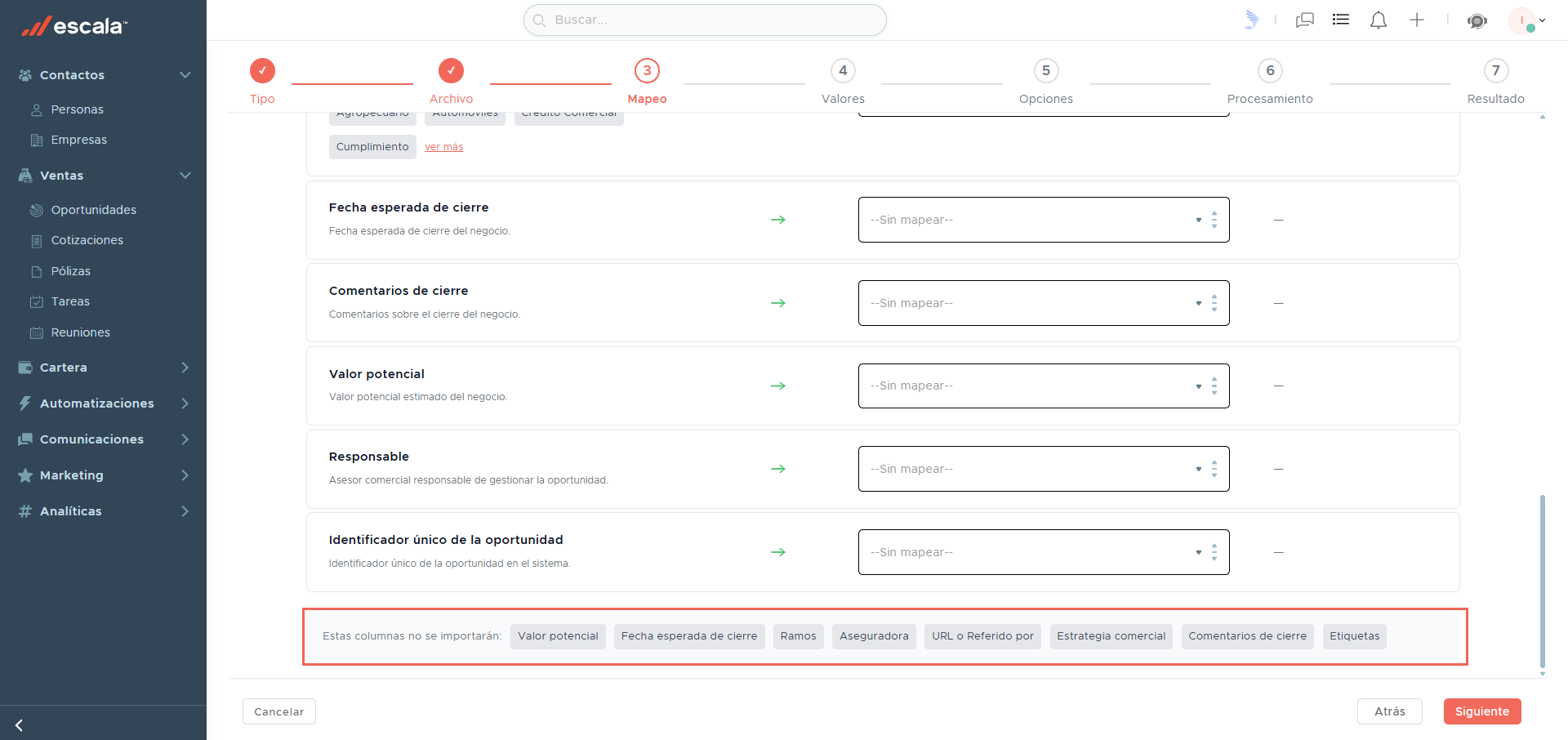Jump to step 5 Opciones
1568x740 pixels.
(x=1046, y=81)
